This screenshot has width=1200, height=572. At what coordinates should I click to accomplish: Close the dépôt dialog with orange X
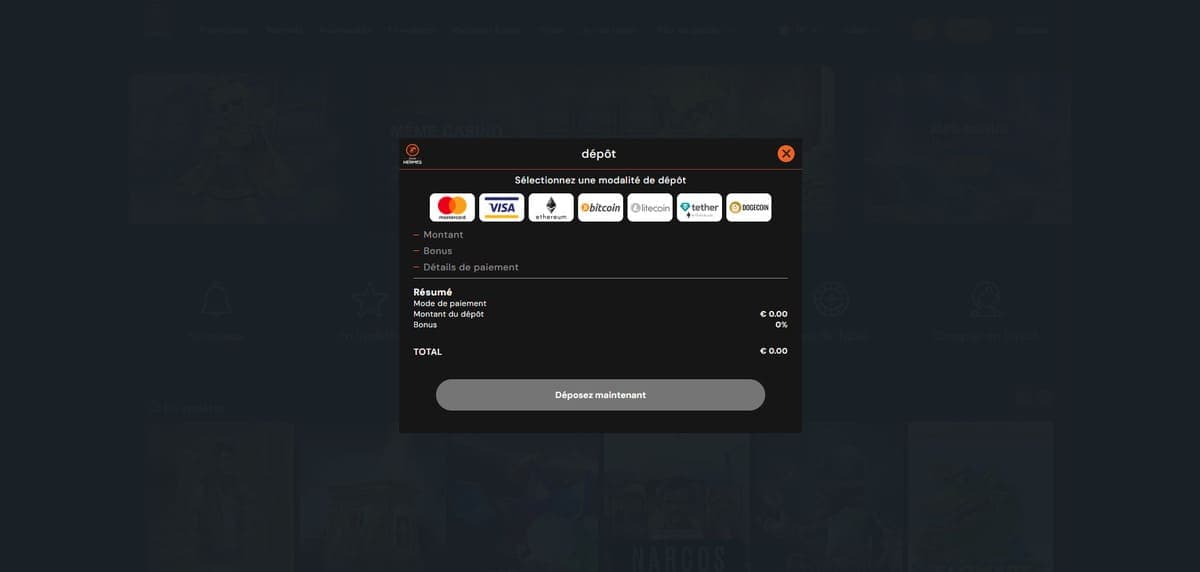(786, 153)
